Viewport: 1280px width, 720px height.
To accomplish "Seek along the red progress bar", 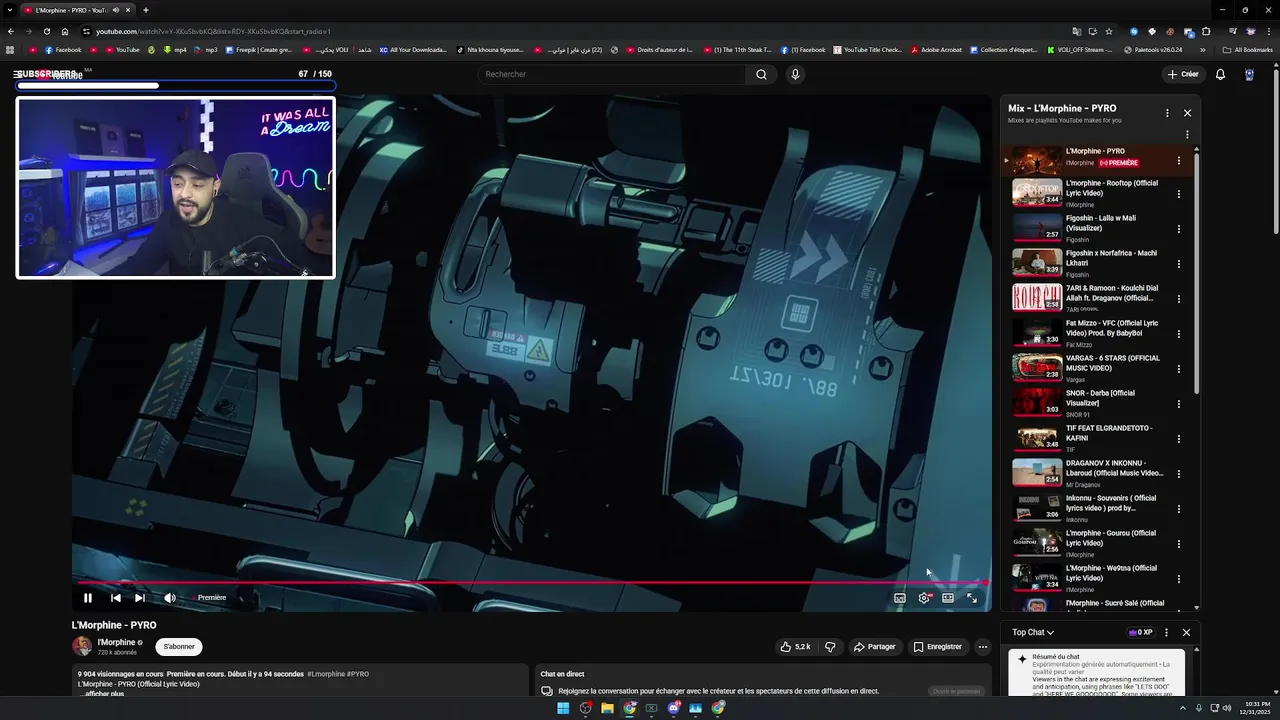I will (531, 582).
